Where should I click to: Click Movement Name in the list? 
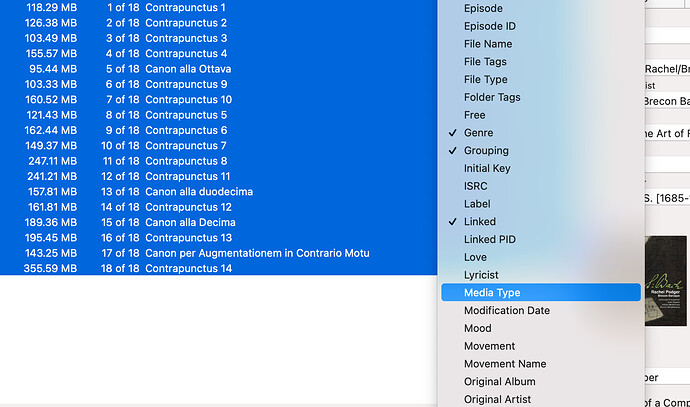coord(504,364)
